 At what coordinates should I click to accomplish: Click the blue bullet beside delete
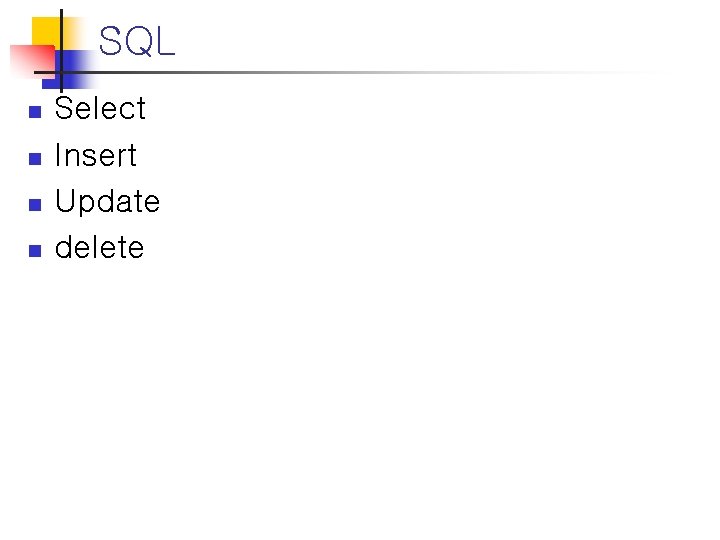point(34,250)
